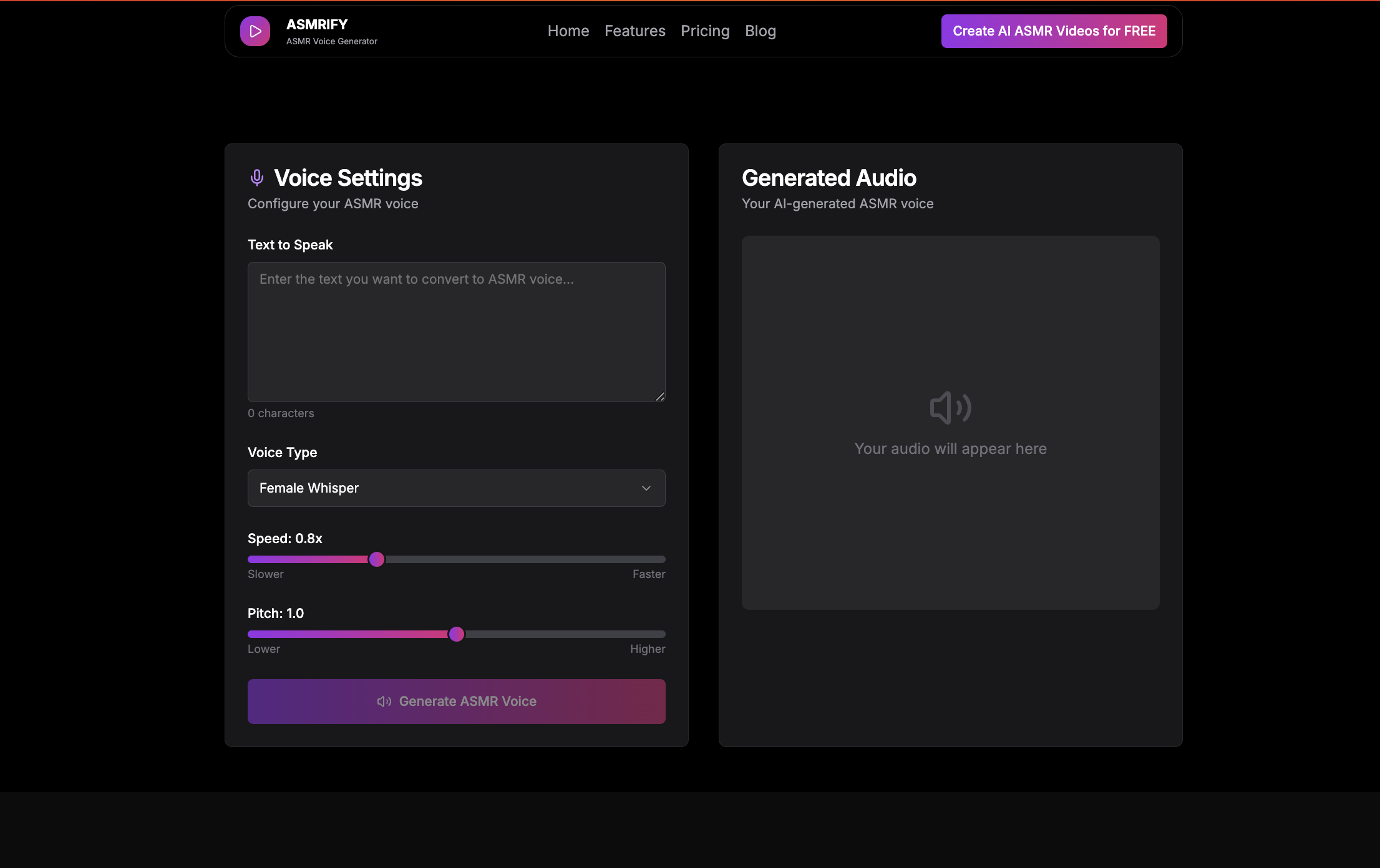Image resolution: width=1380 pixels, height=868 pixels.
Task: Click the resize handle of the text area
Action: [x=660, y=397]
